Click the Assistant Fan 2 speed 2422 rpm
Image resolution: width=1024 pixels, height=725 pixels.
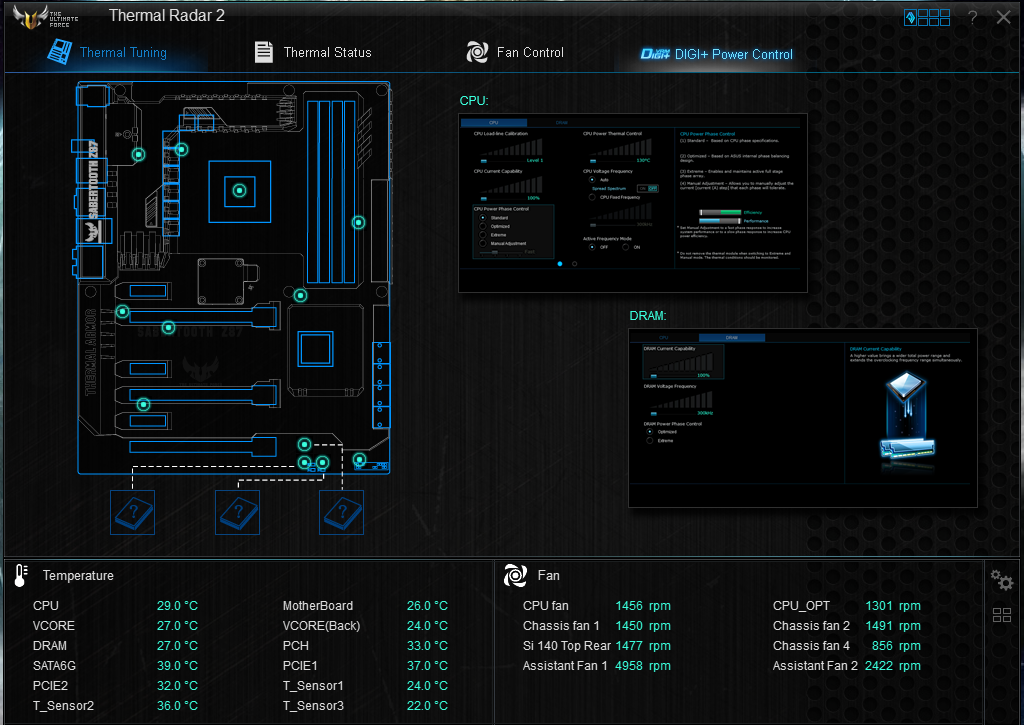pyautogui.click(x=893, y=666)
